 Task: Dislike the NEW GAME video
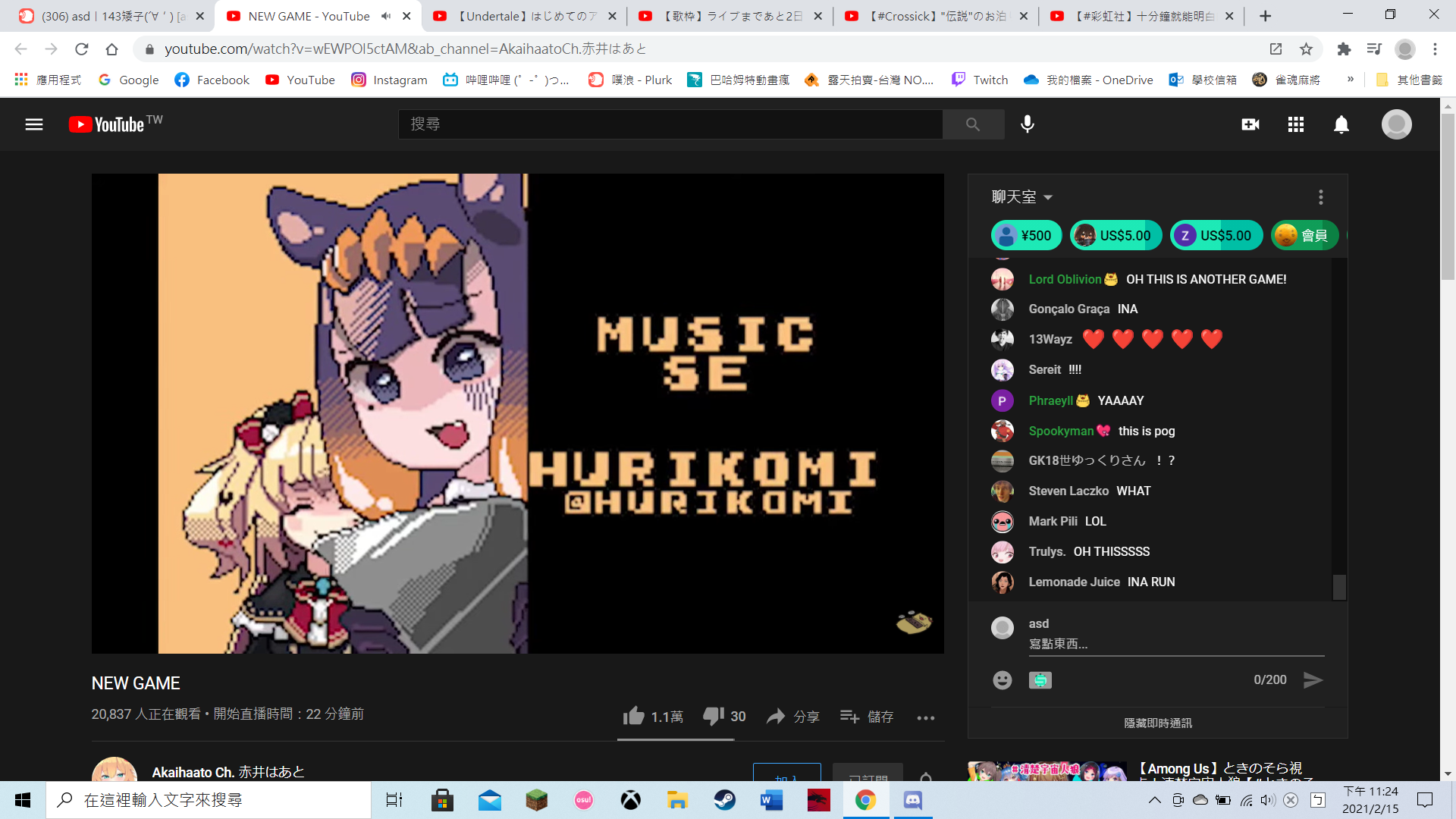724,716
